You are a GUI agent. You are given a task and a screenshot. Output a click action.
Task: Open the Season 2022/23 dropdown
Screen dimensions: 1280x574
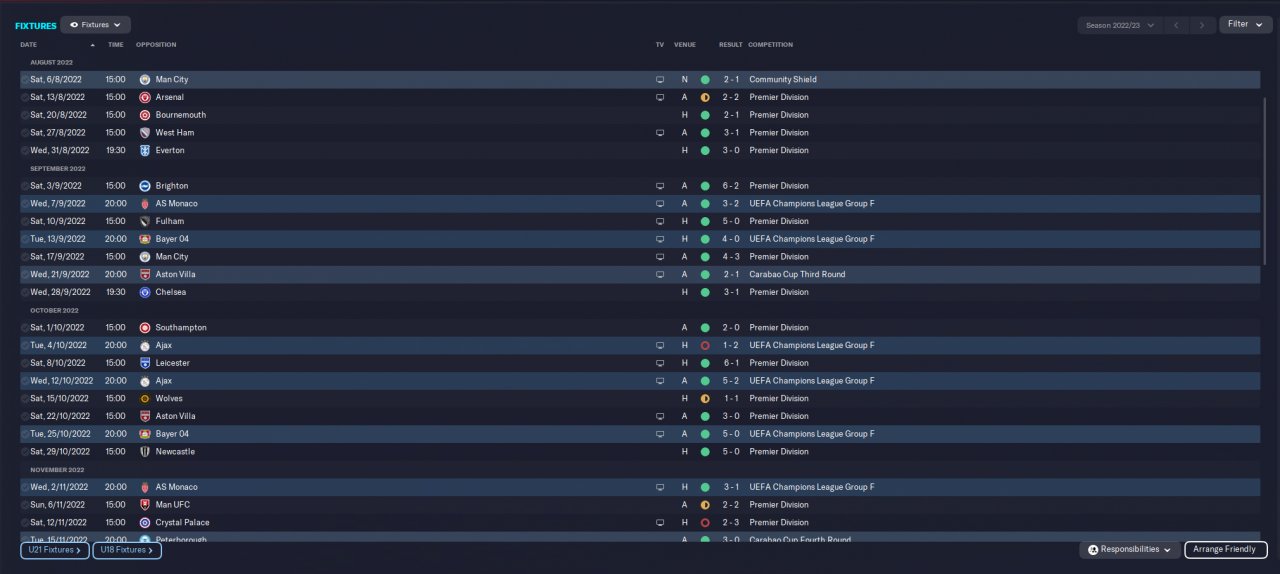tap(1120, 25)
